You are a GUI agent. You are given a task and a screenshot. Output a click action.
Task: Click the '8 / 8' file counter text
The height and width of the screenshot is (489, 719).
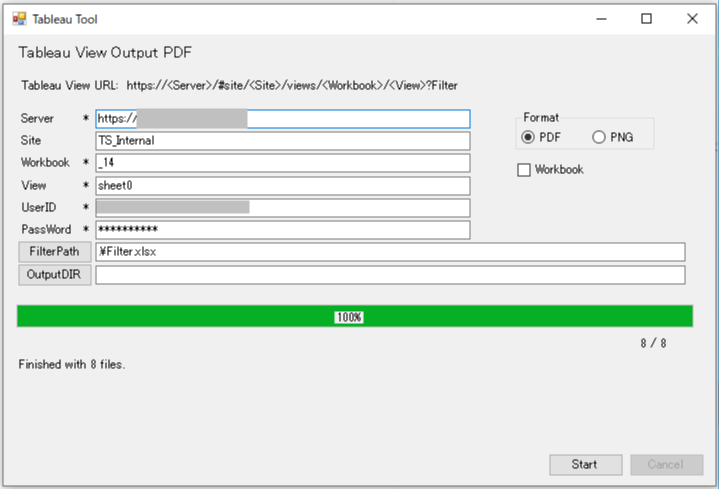point(653,343)
